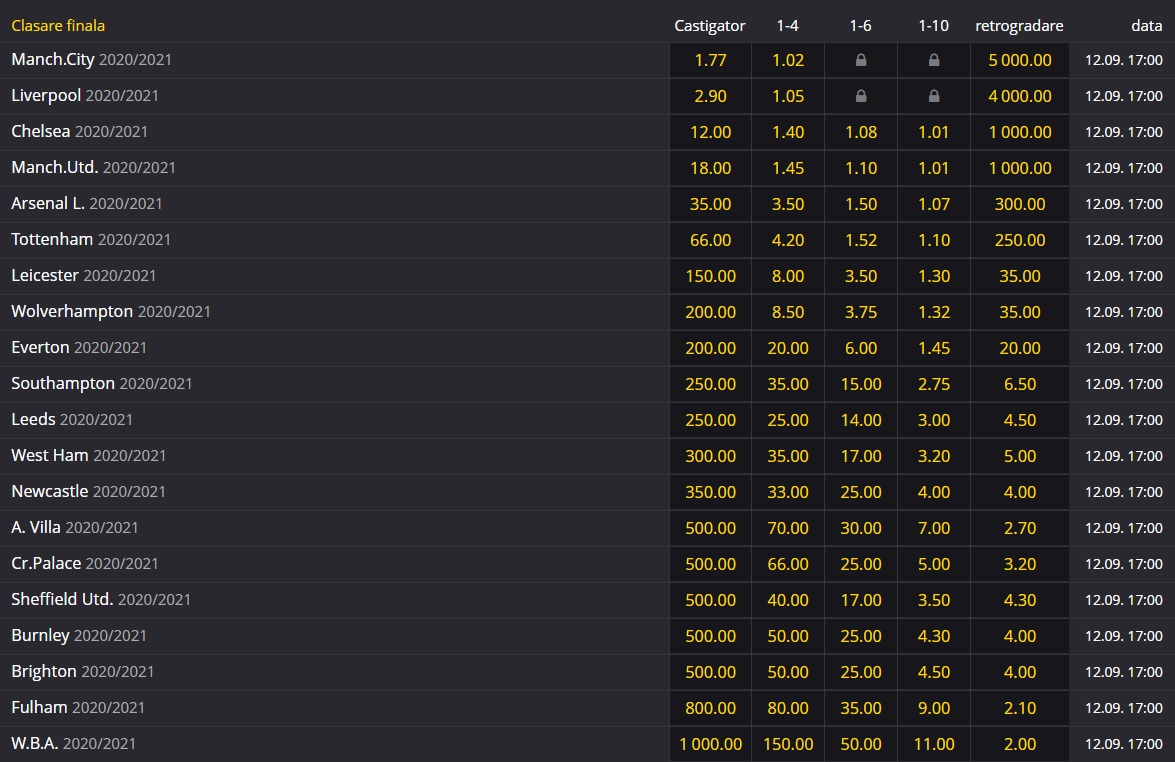Click the data column header
1175x762 pixels.
coord(1146,26)
